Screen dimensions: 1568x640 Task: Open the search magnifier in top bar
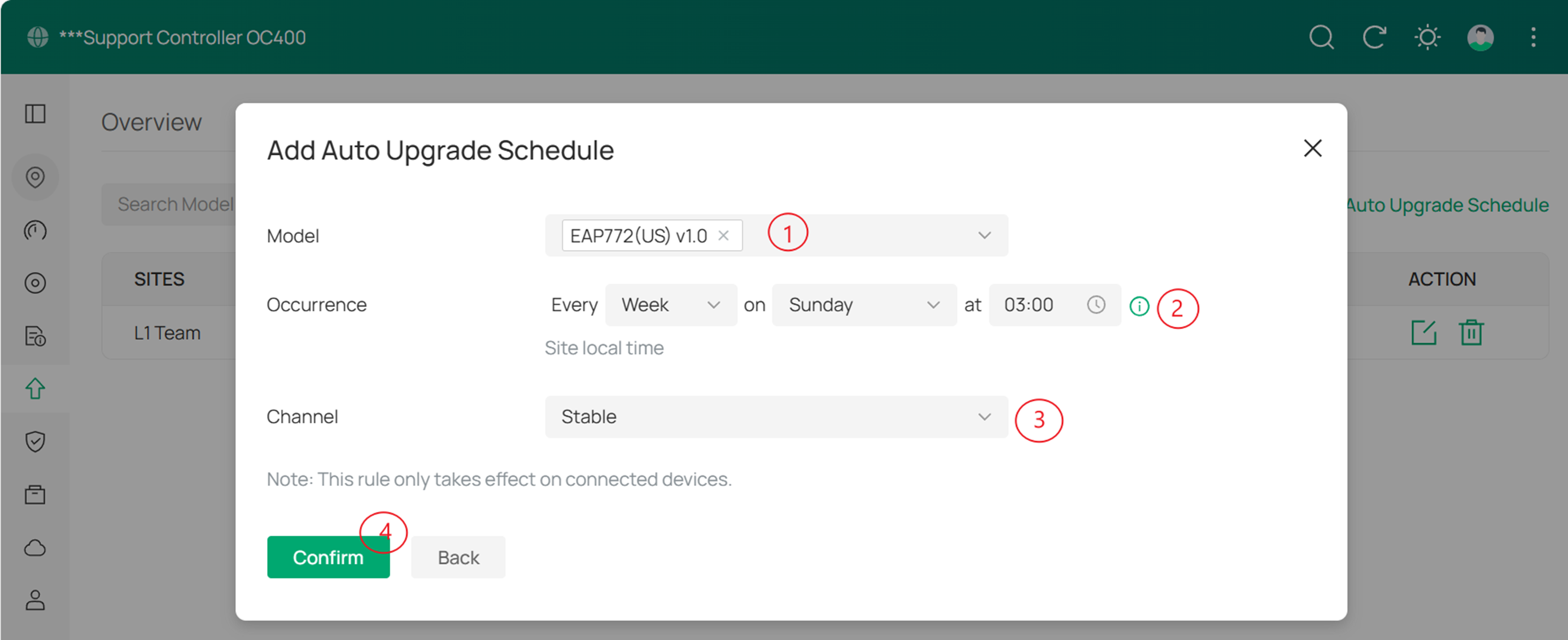click(1321, 37)
